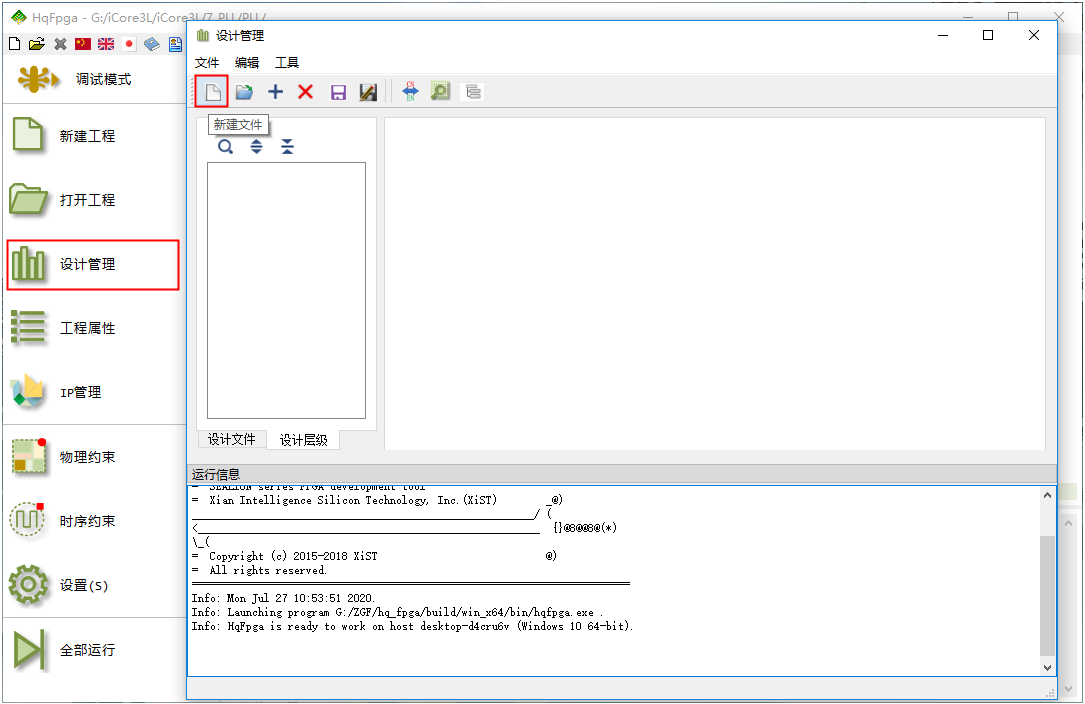This screenshot has height=704, width=1085.
Task: Click the open file folder icon in 设计管理 toolbar
Action: click(x=244, y=92)
